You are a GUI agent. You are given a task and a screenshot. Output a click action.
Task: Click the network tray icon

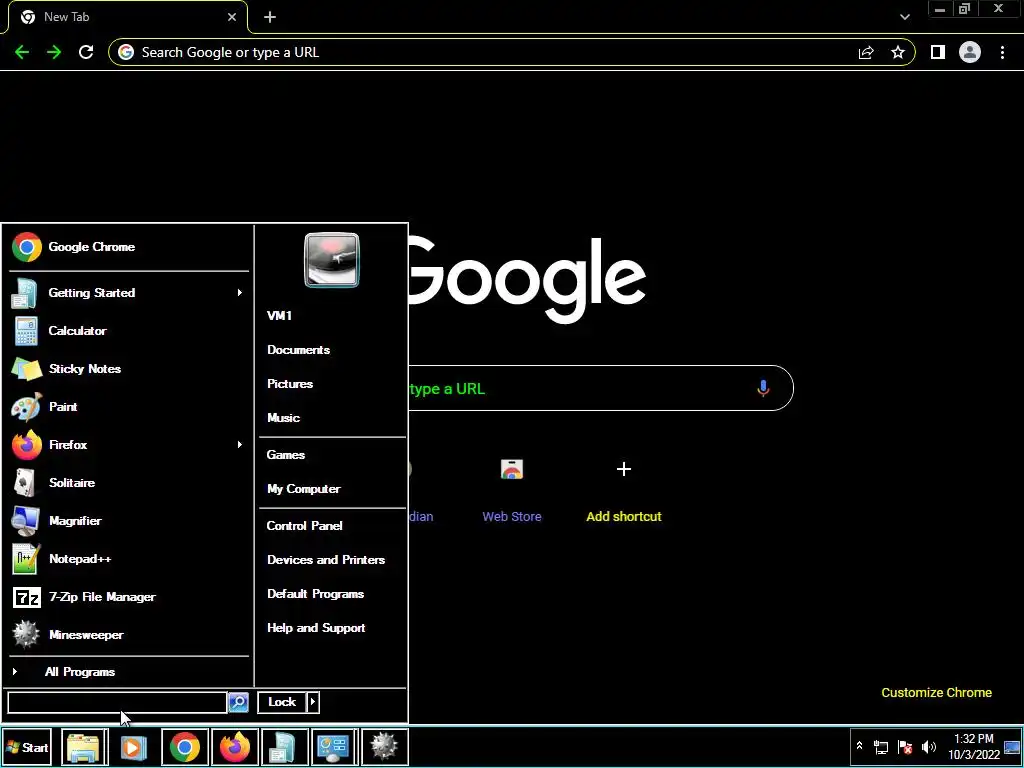[x=881, y=747]
